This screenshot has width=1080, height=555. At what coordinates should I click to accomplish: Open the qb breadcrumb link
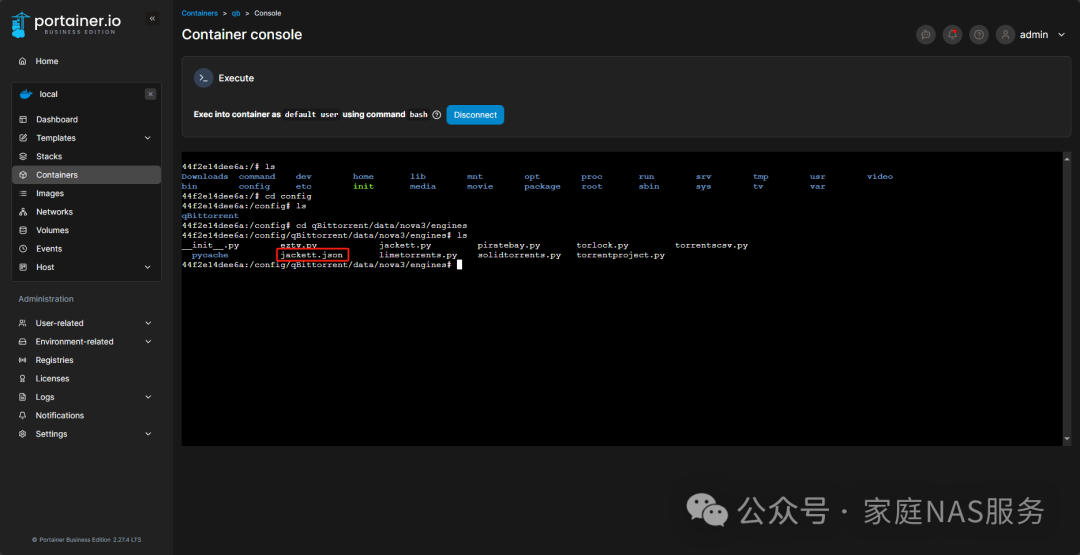(x=236, y=13)
